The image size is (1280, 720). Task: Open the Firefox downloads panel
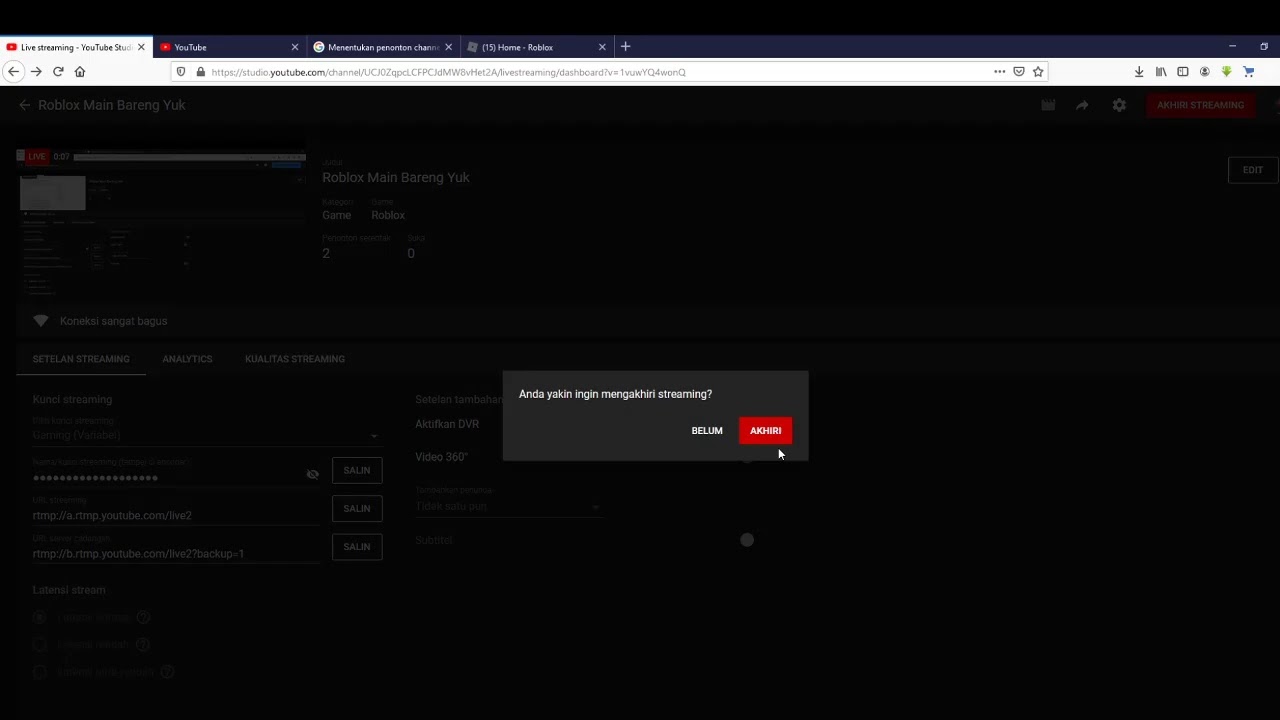pos(1139,72)
